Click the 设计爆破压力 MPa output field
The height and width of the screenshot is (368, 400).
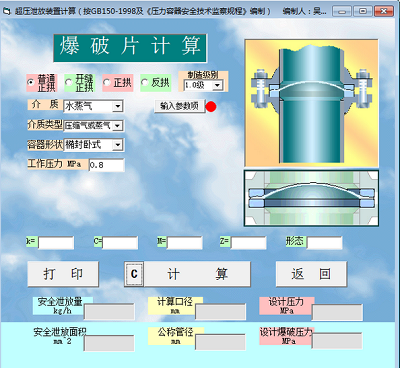(x=337, y=341)
